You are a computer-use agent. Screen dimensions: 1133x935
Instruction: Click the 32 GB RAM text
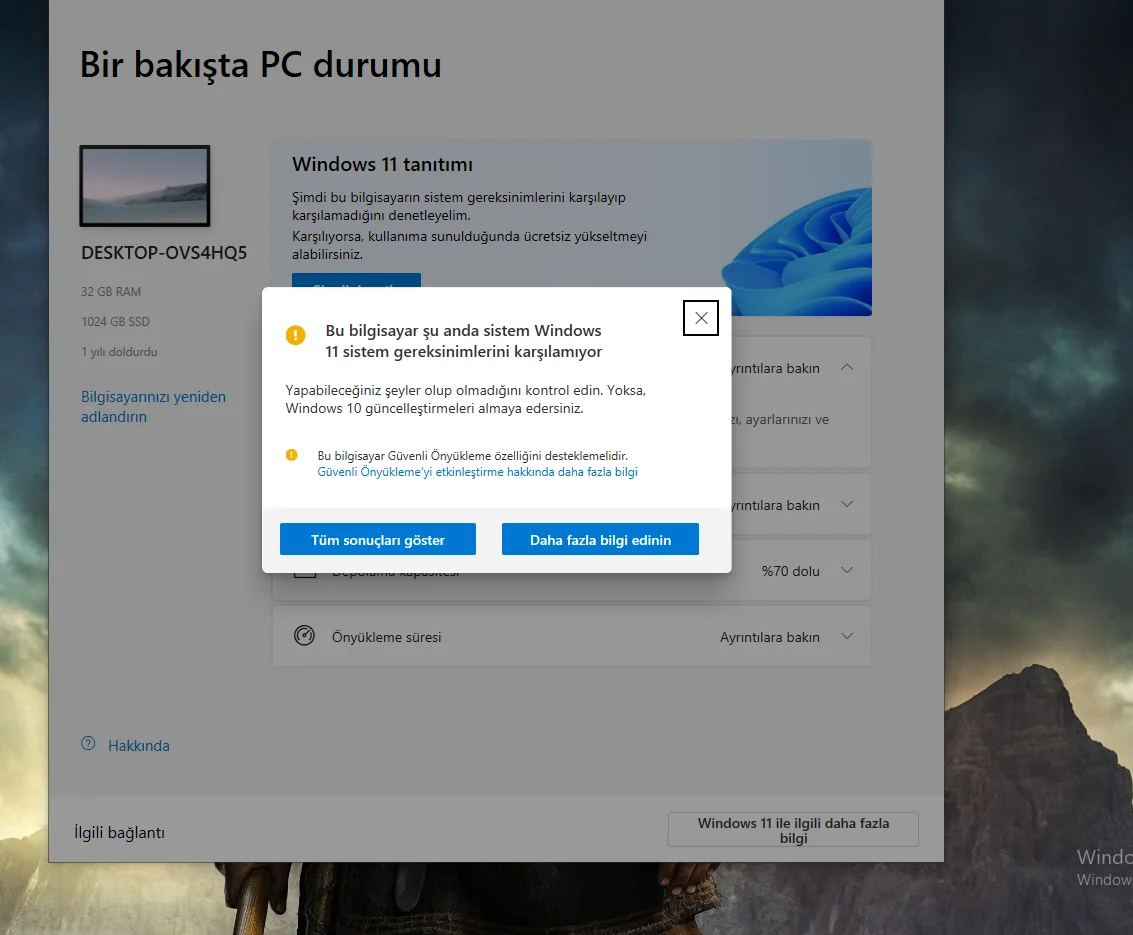(x=111, y=292)
